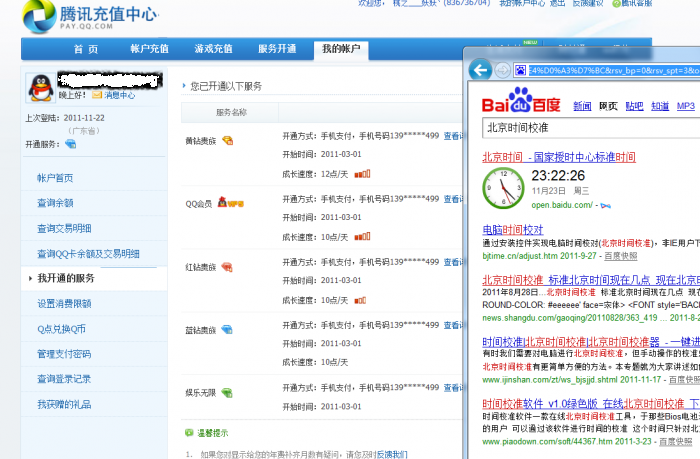Open result 北京时间 - 国家授时中心标准时间
This screenshot has width=700, height=459.
tap(559, 157)
